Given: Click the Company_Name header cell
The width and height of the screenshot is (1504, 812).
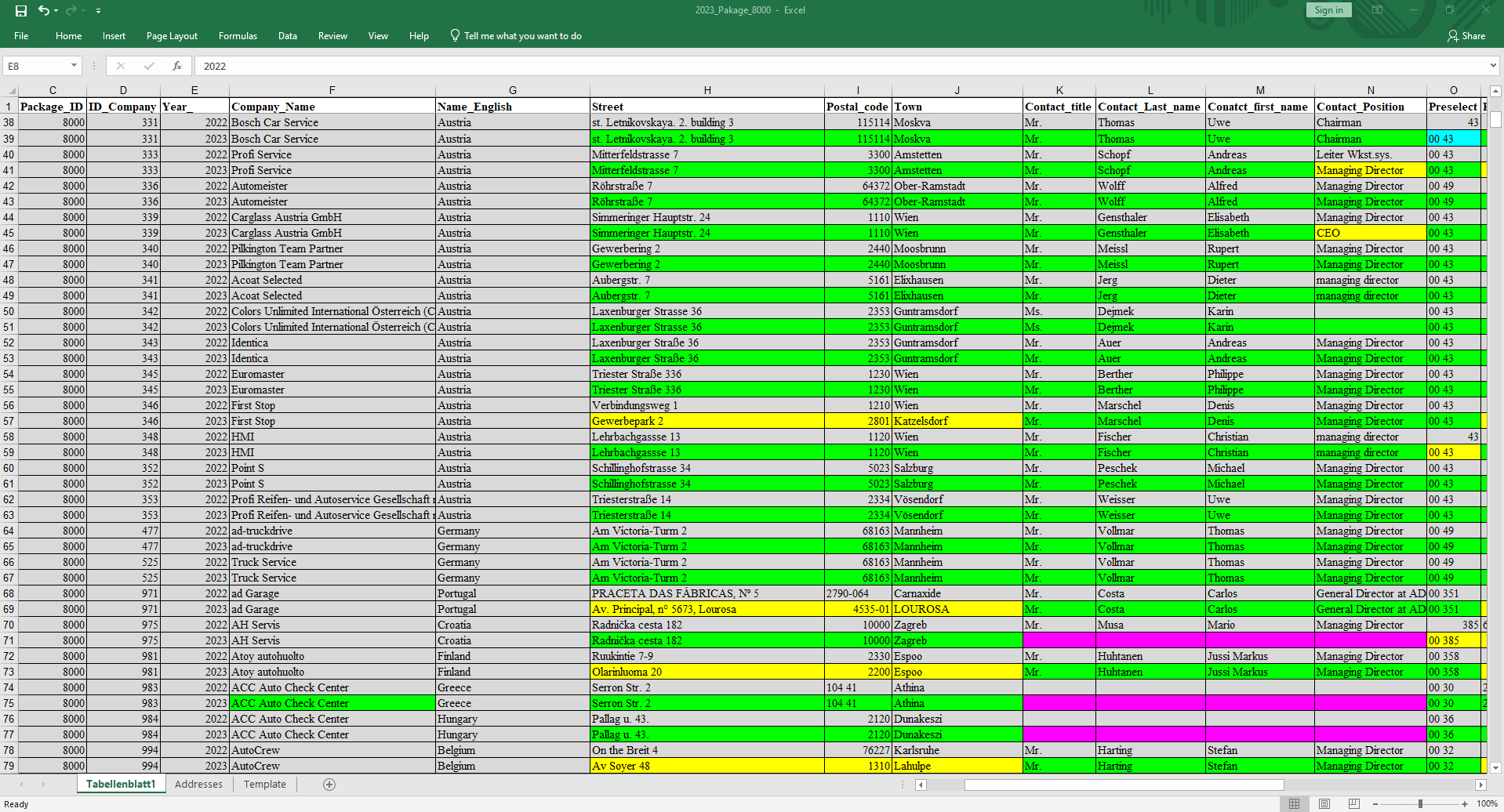Looking at the screenshot, I should click(332, 107).
